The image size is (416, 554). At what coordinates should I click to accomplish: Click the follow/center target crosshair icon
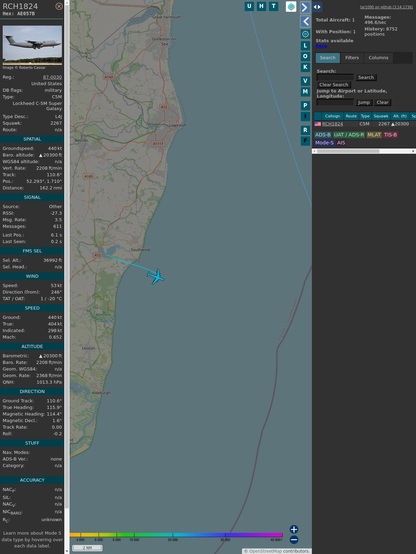click(305, 34)
